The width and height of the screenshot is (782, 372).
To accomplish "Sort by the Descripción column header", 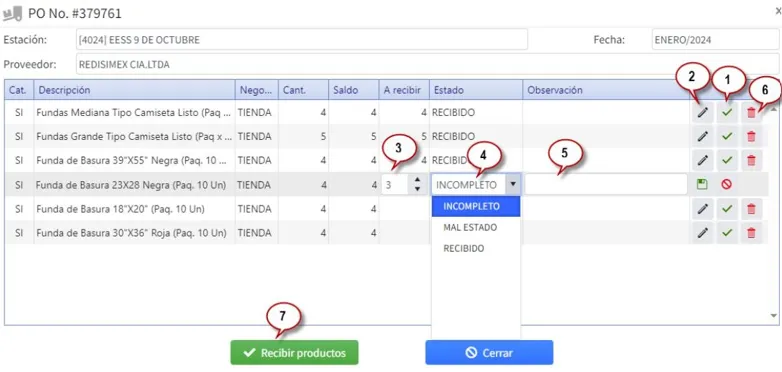I will [135, 90].
